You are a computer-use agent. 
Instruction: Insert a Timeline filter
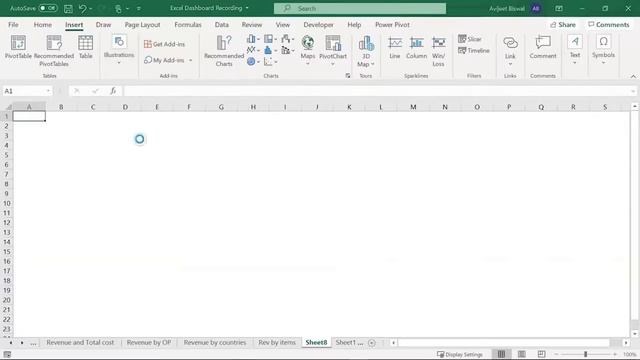point(474,51)
